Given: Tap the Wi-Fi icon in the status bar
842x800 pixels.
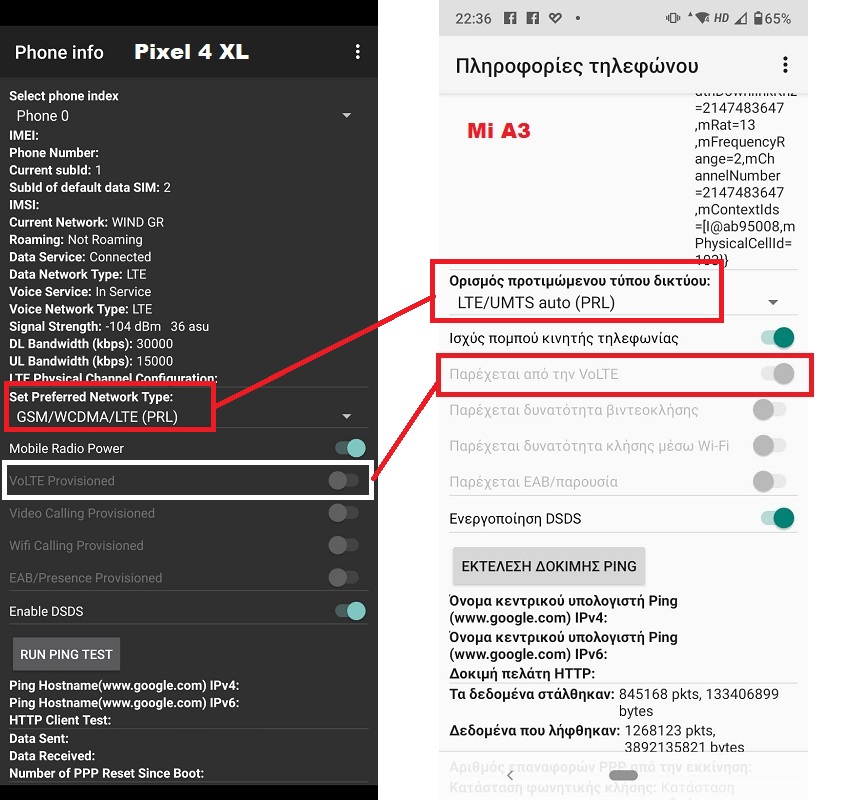Looking at the screenshot, I should 701,18.
